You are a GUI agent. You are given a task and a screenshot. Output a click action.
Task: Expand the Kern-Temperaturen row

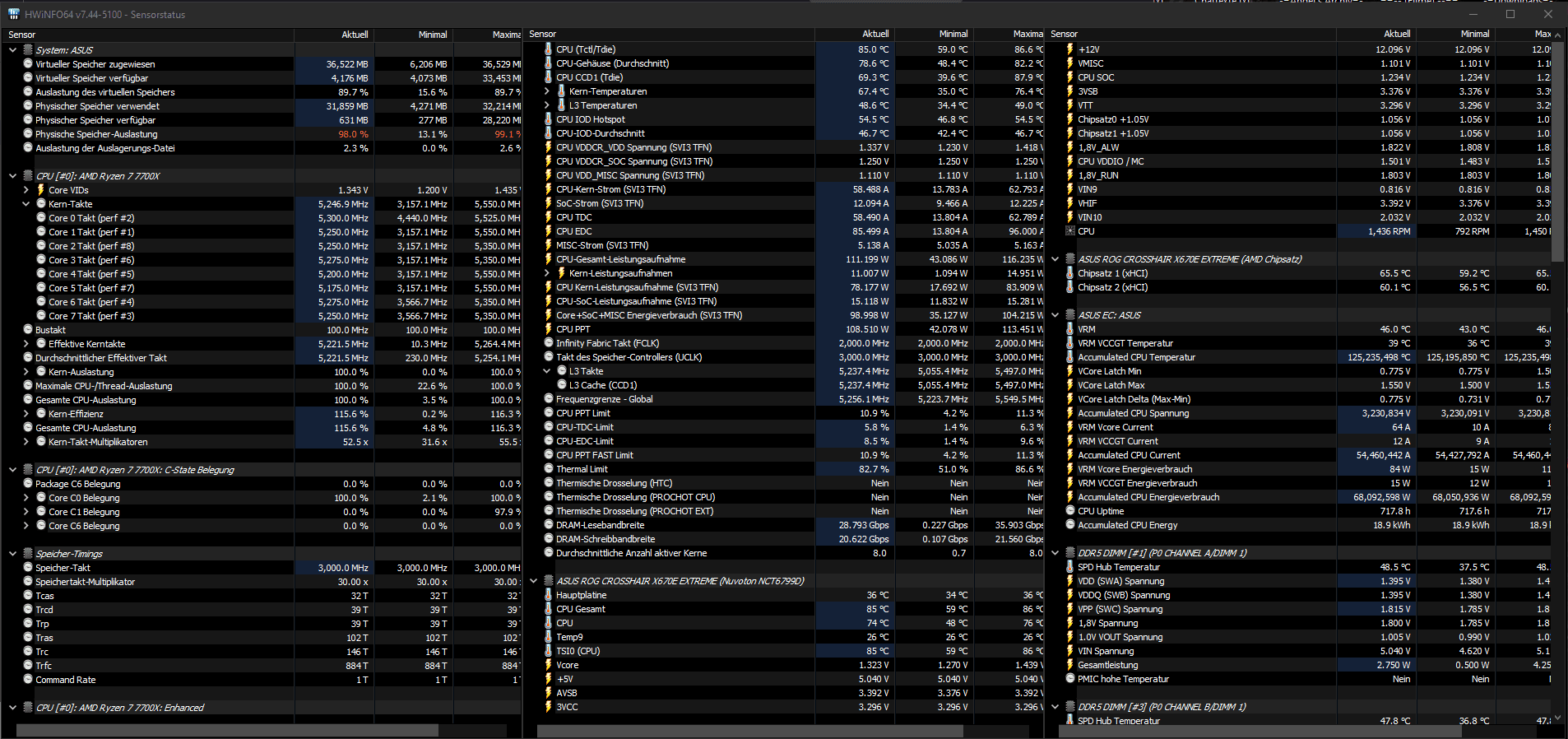(547, 91)
